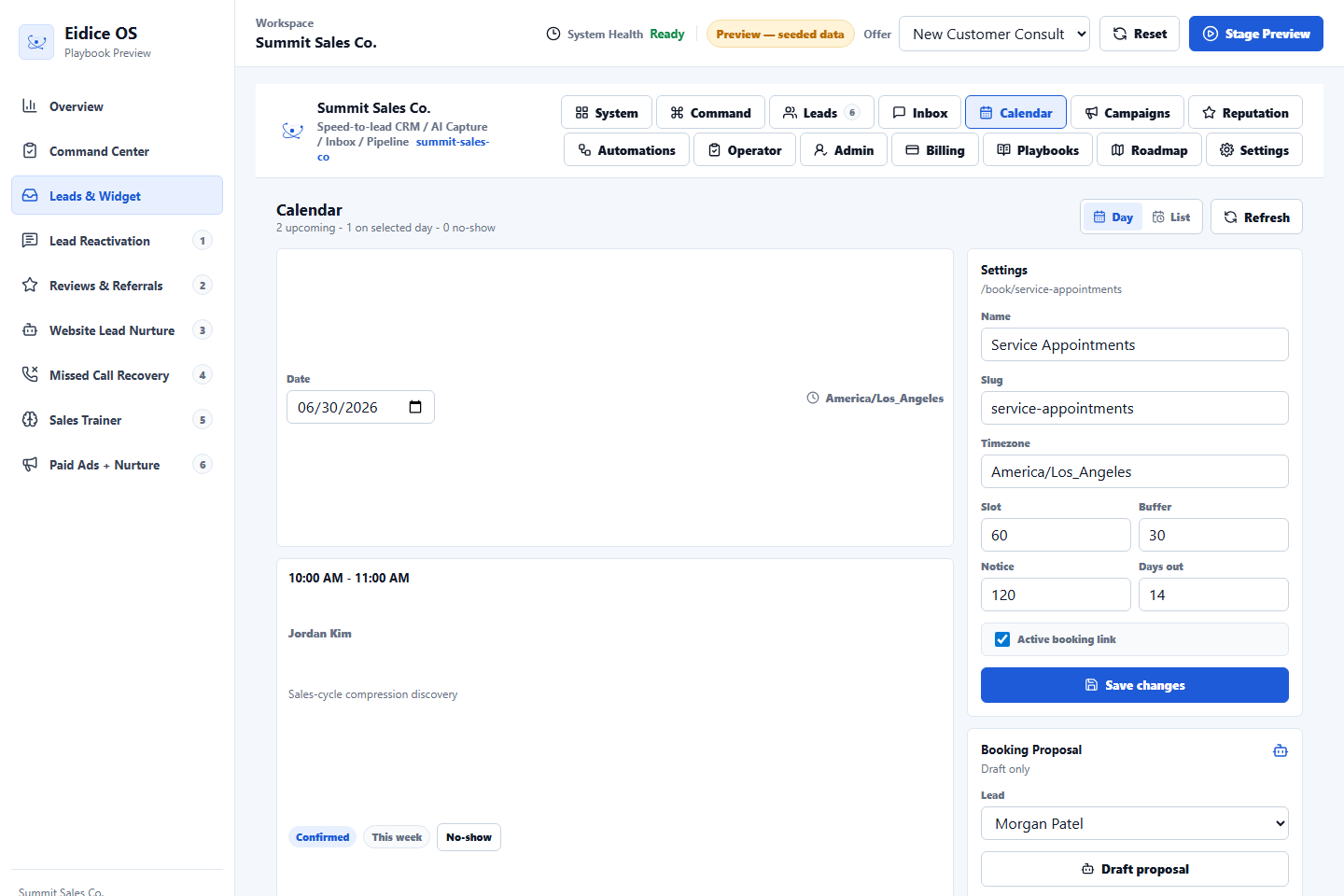
Task: Click the Summit Sales Co. workspace logo
Action: [292, 132]
